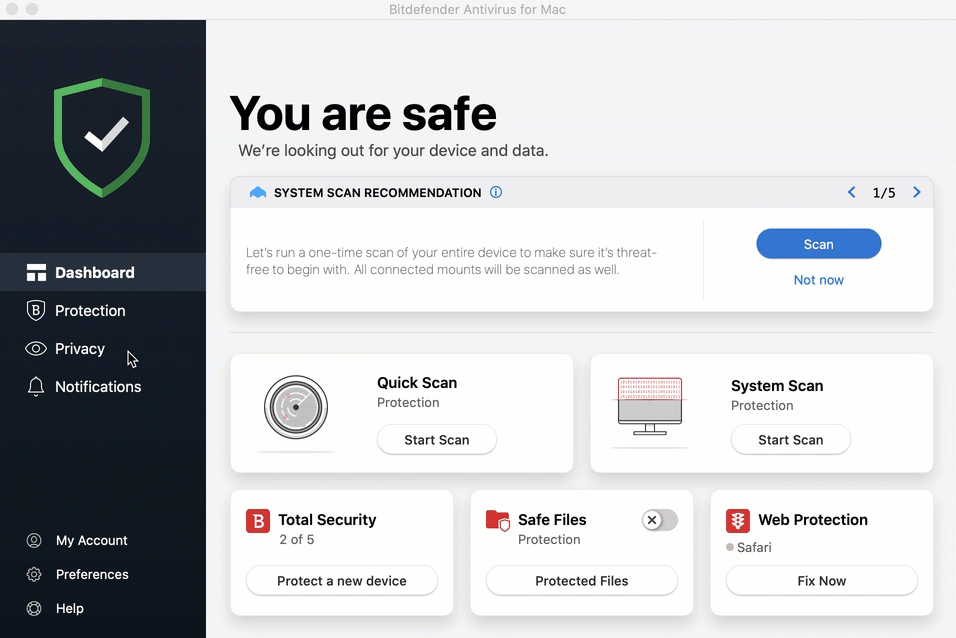
Task: Click the Help lifebuoy icon
Action: [34, 609]
